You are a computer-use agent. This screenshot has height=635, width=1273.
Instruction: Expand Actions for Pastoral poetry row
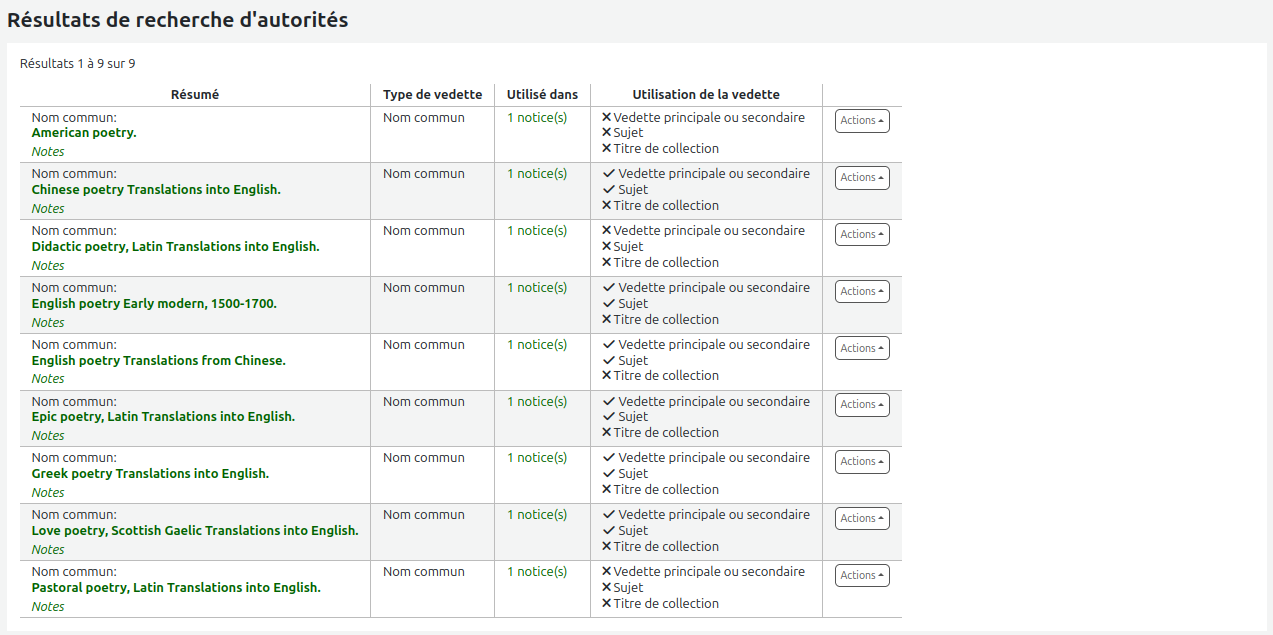861,576
